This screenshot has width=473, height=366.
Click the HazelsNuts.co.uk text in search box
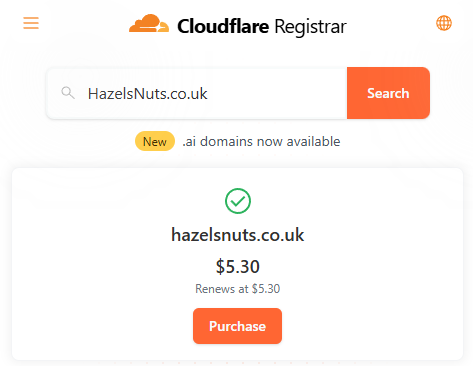coord(148,94)
